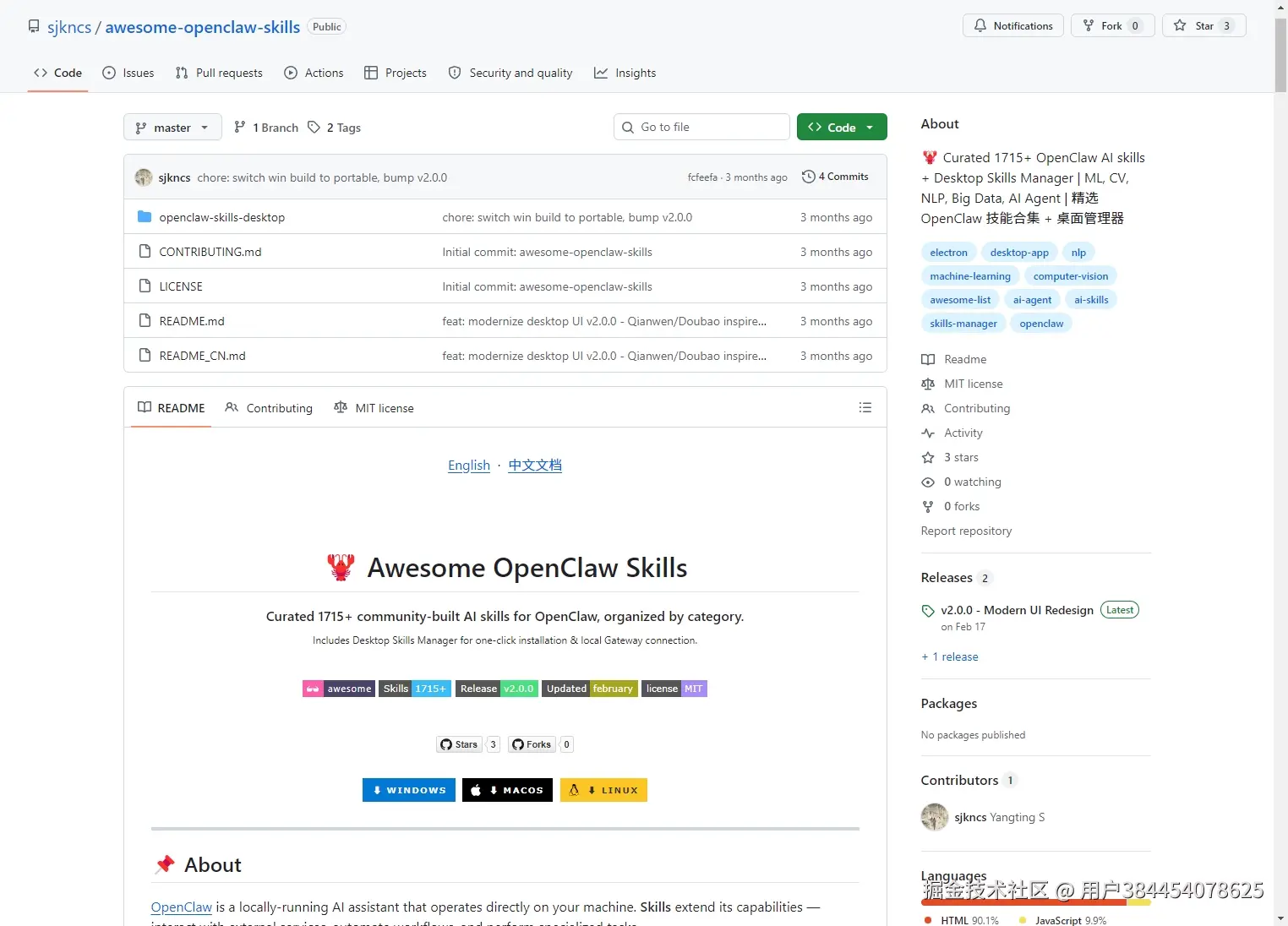Click the LICENSE file icon
The width and height of the screenshot is (1288, 926).
[x=145, y=286]
